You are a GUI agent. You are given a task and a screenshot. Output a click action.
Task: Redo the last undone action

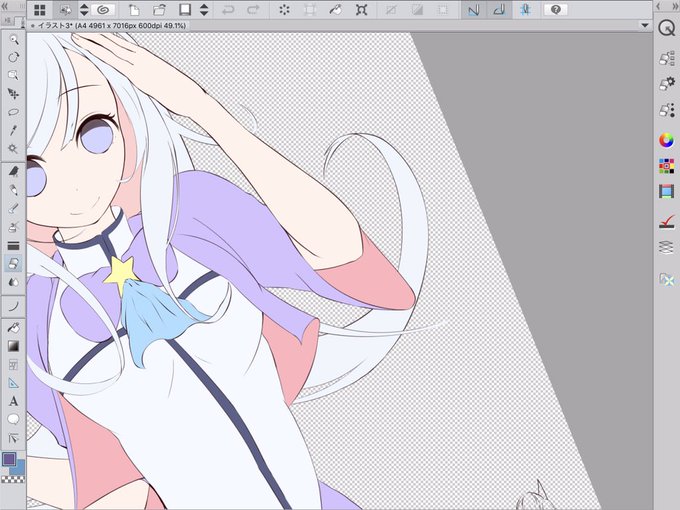click(x=253, y=10)
